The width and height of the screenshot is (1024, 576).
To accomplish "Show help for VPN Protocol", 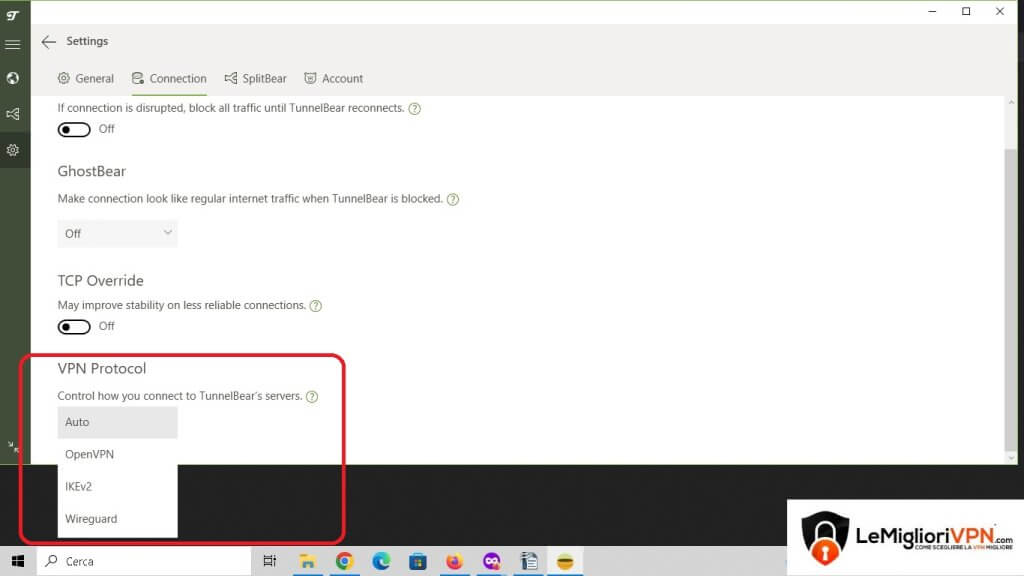I will pos(312,396).
